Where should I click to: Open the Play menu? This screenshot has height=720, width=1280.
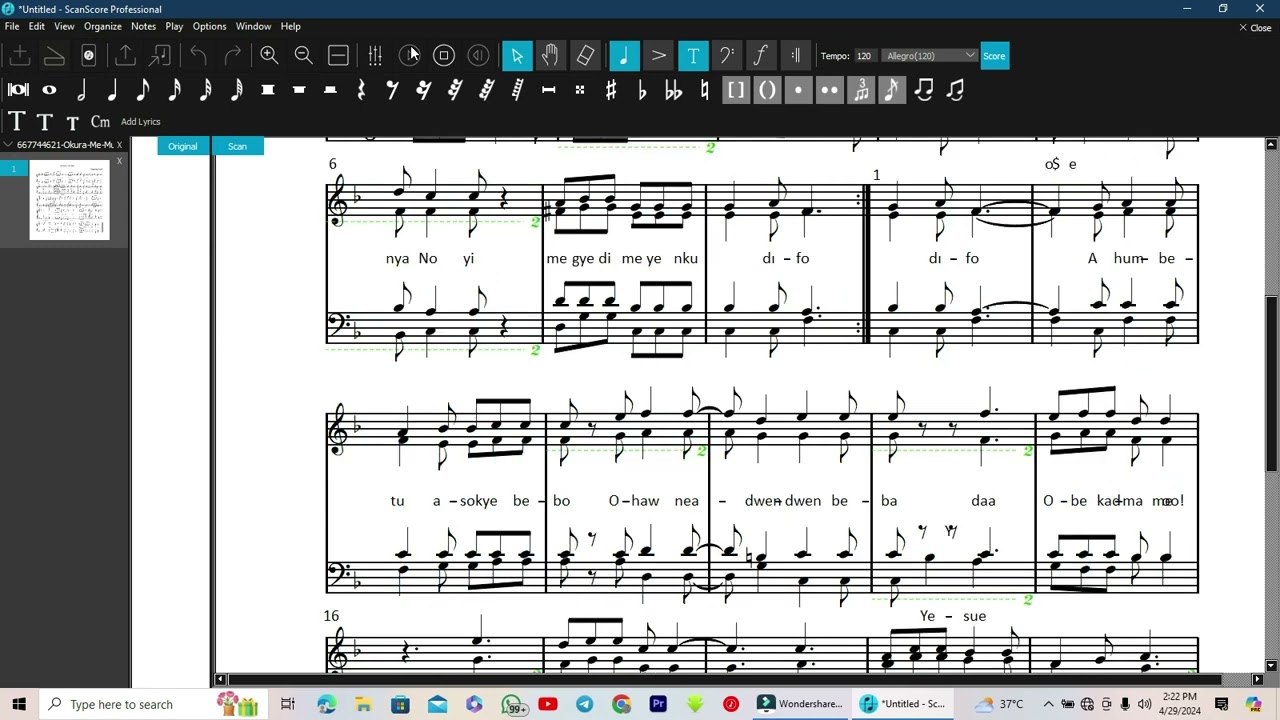coord(174,26)
